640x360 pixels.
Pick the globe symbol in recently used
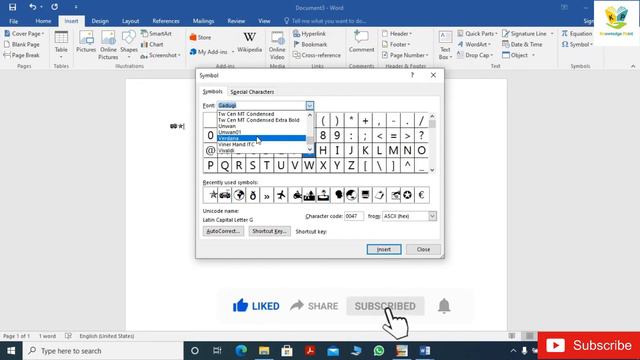[x=239, y=195]
